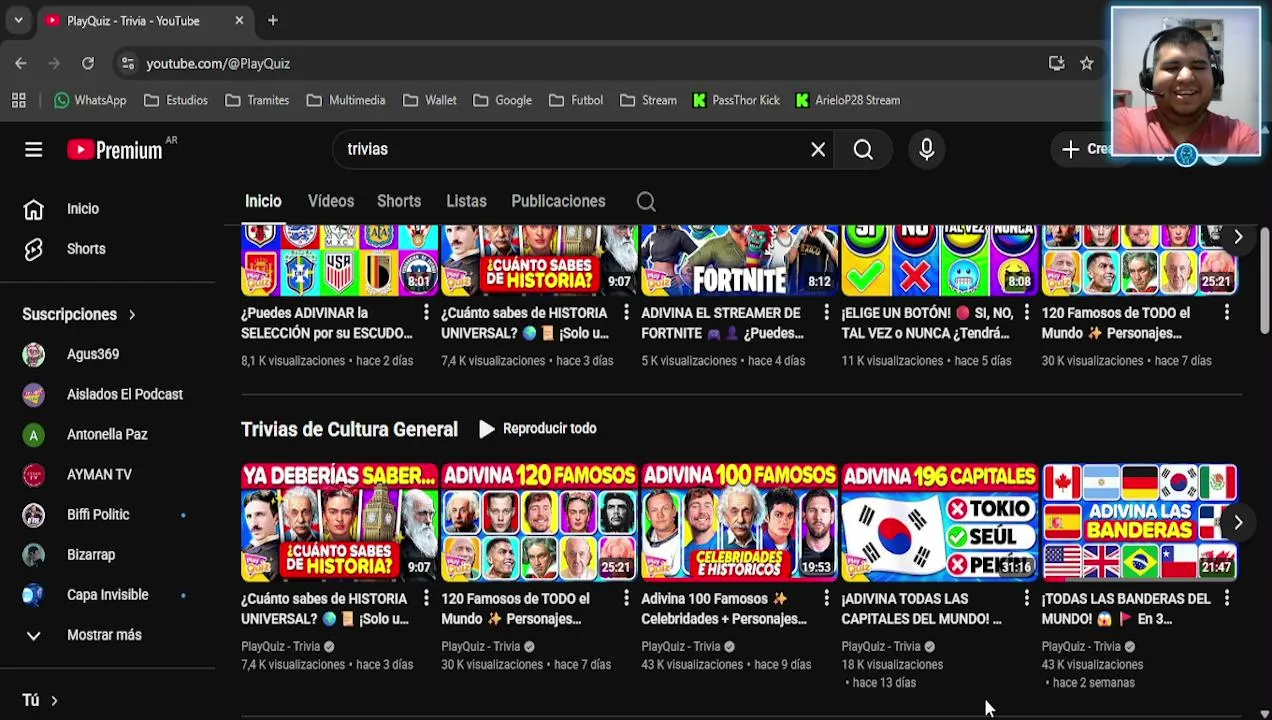Open the Multimedia bookmark folder
Viewport: 1272px width, 720px height.
(x=346, y=100)
